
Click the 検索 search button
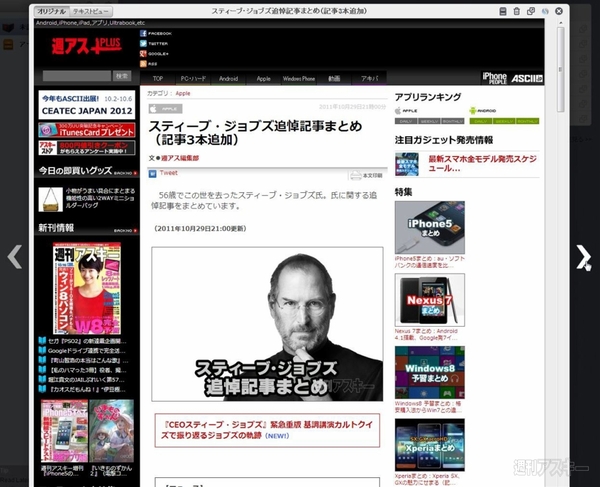tap(122, 76)
